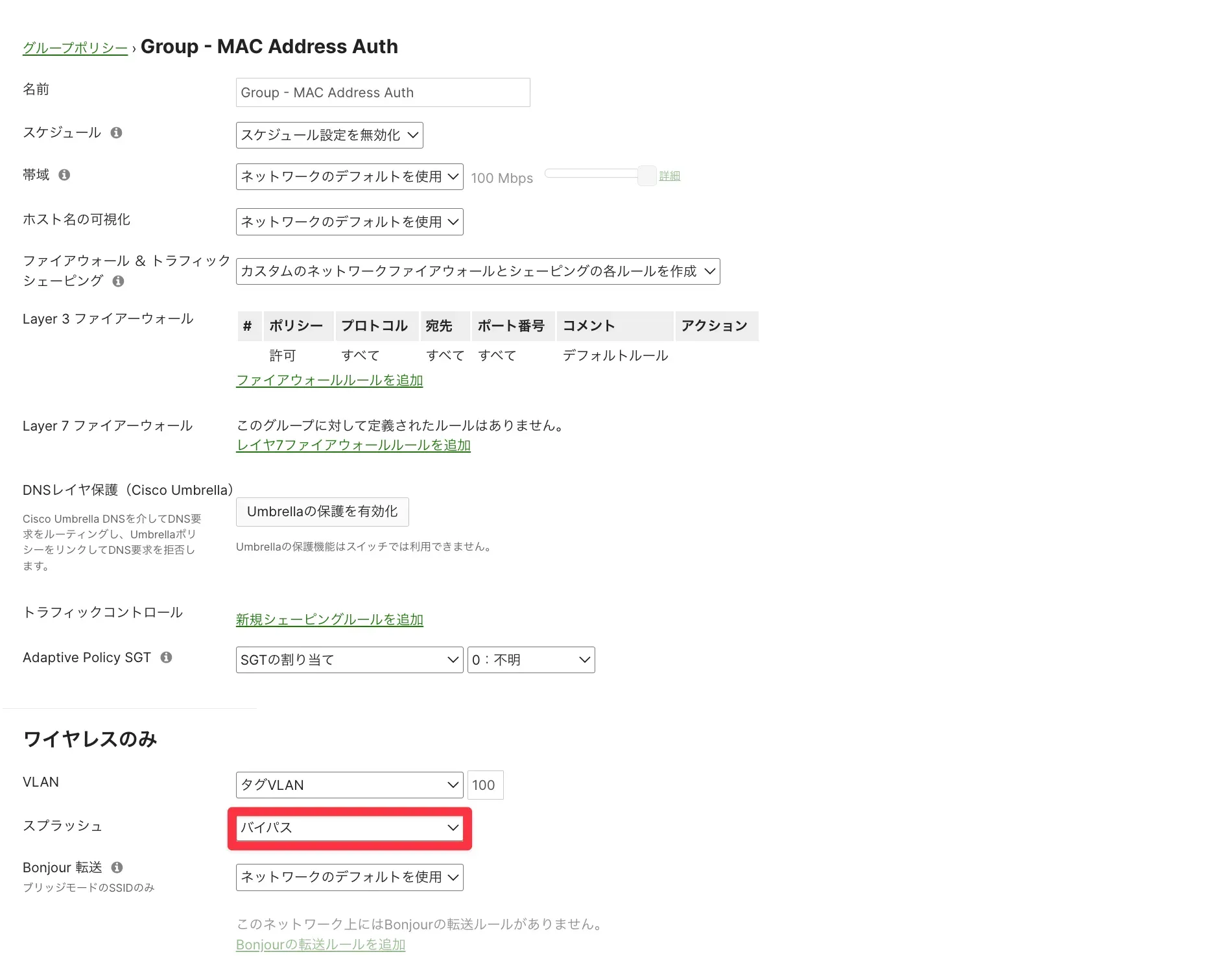Click the bandwidth slider handle
The height and width of the screenshot is (965, 1232).
[646, 175]
